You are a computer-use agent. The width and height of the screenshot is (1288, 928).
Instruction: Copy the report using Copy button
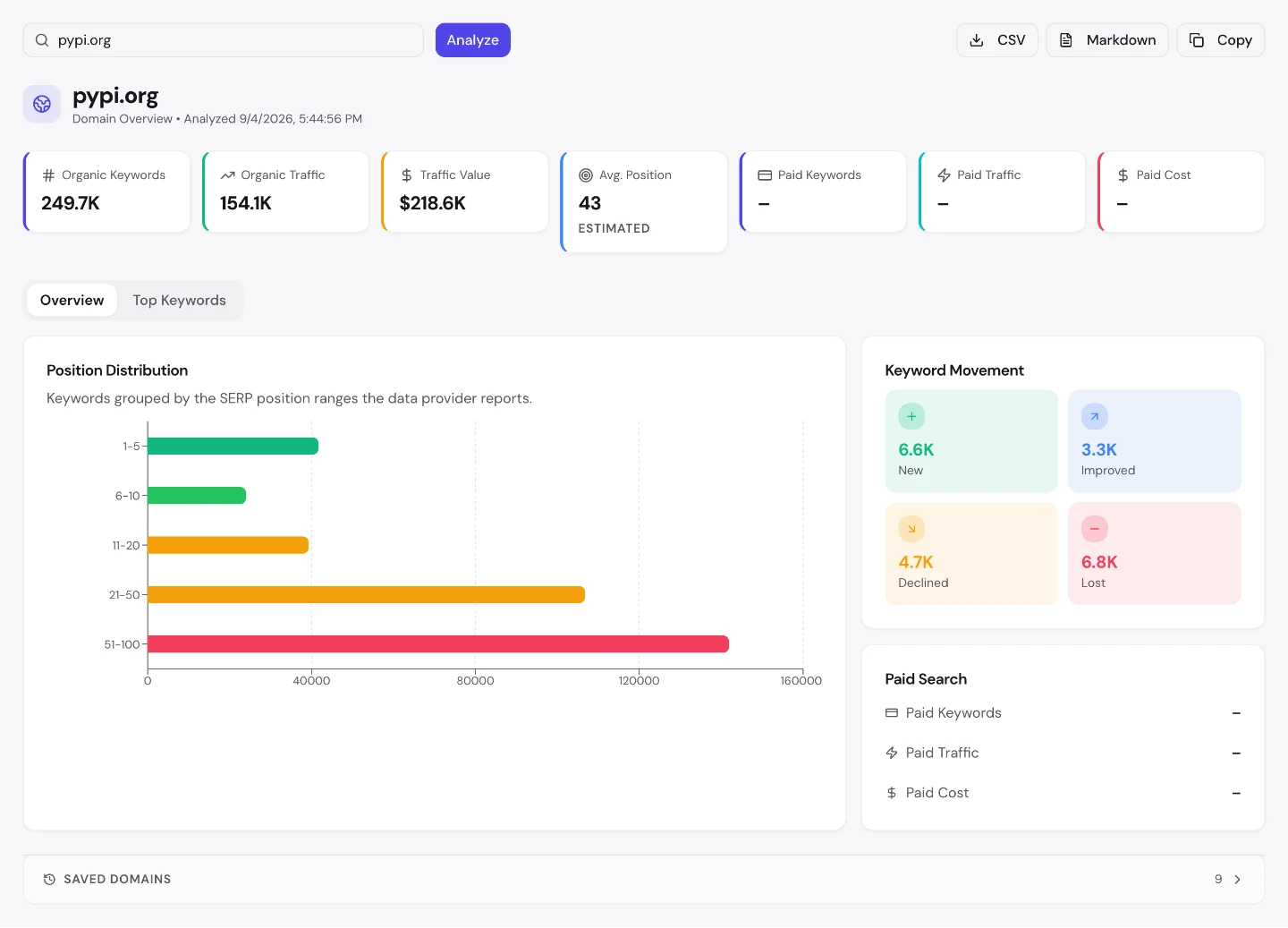[1221, 40]
